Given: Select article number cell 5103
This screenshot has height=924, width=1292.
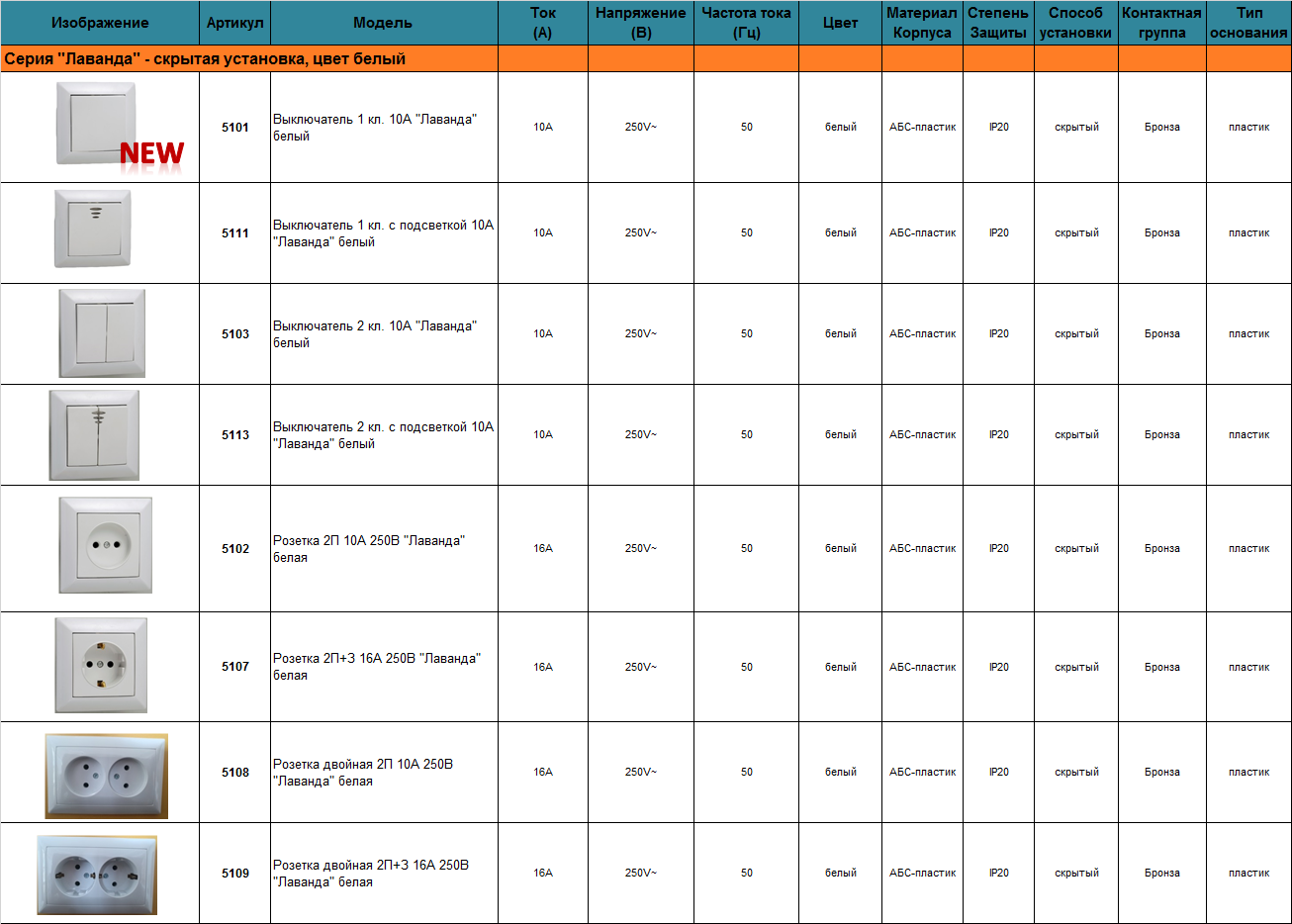Looking at the screenshot, I should (x=235, y=334).
